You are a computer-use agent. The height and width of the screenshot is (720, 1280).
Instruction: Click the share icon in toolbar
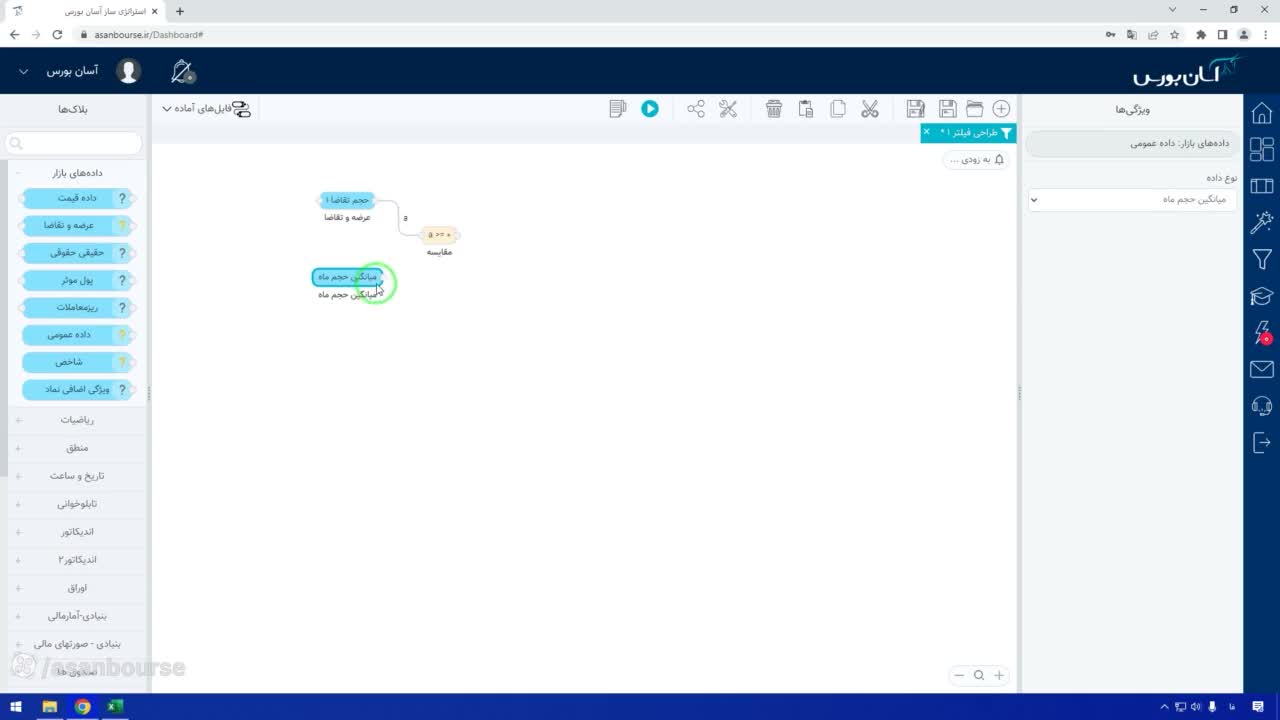pos(696,109)
